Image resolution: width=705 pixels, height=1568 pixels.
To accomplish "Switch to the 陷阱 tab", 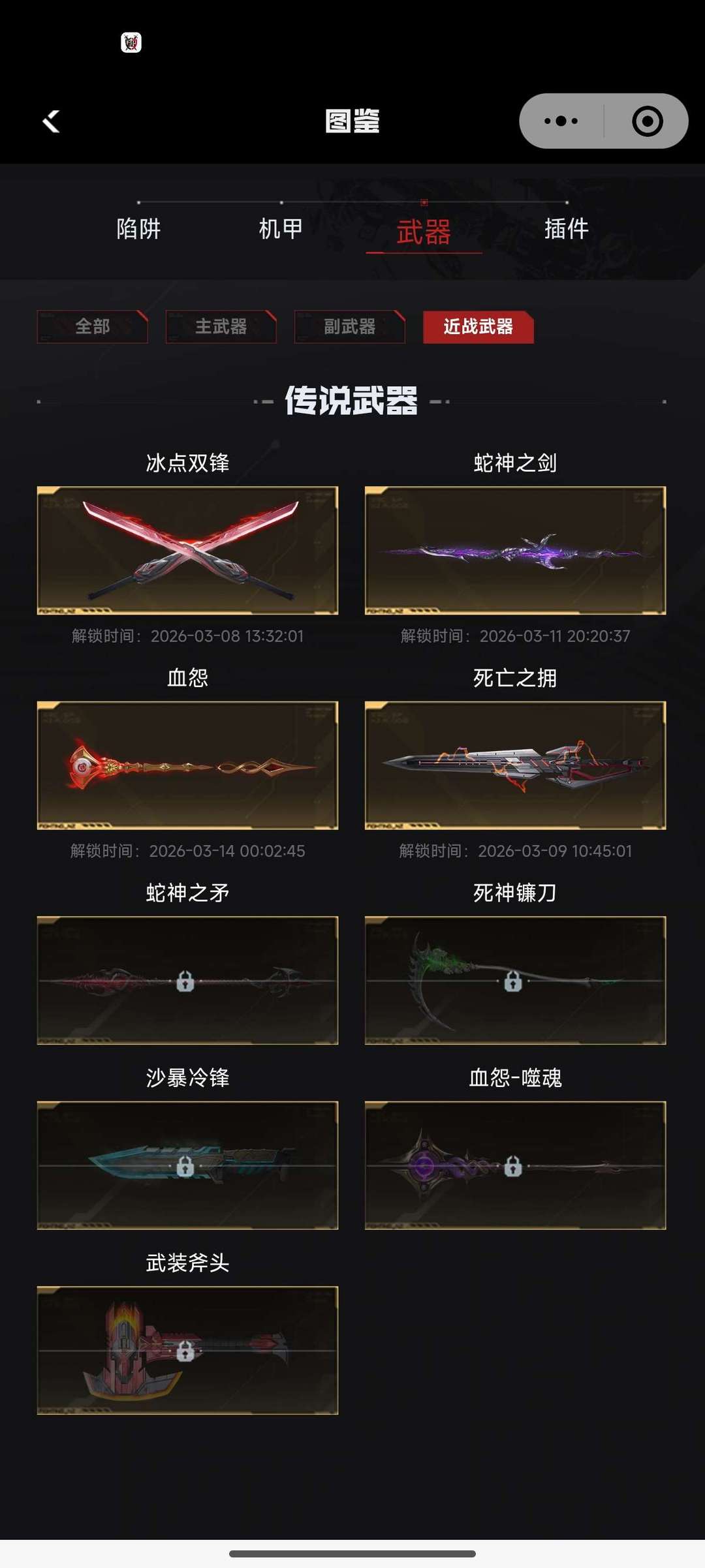I will pos(138,229).
